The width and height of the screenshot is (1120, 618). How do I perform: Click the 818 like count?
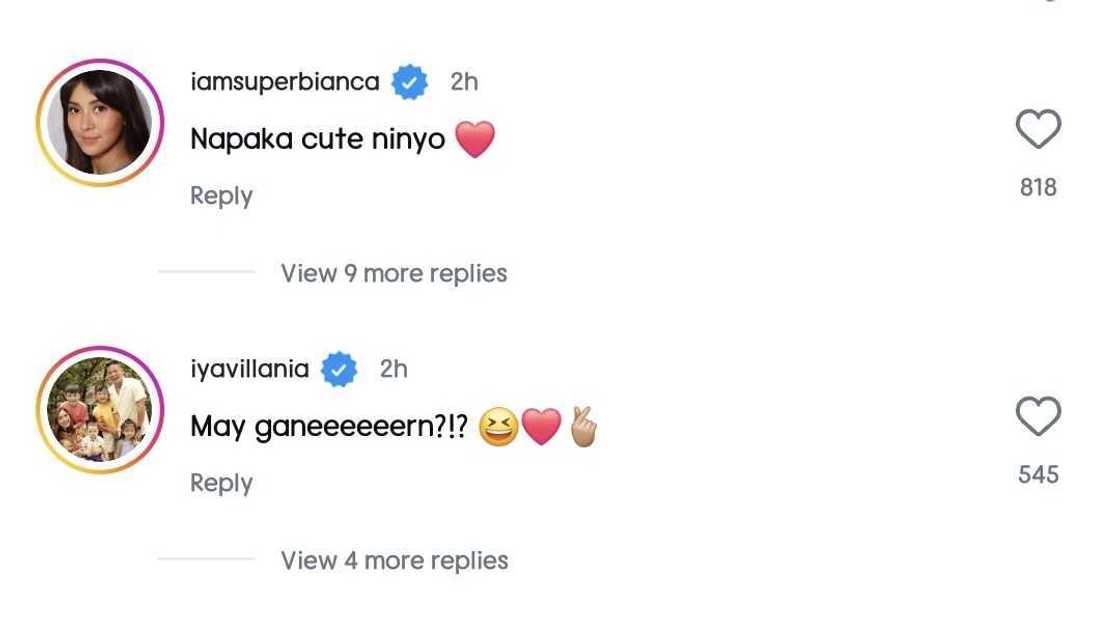click(x=1037, y=186)
